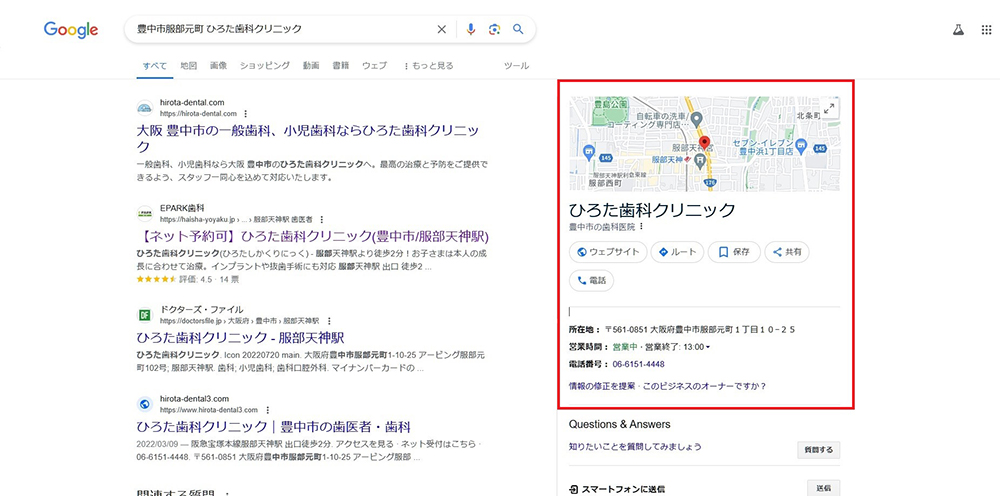Switch to the 画像 tab
This screenshot has height=496, width=1000.
218,66
